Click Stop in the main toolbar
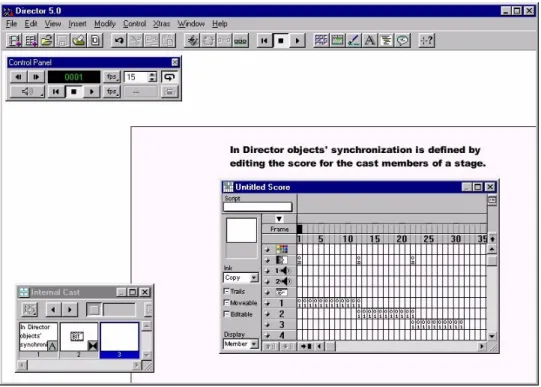The image size is (541, 387). (x=281, y=41)
